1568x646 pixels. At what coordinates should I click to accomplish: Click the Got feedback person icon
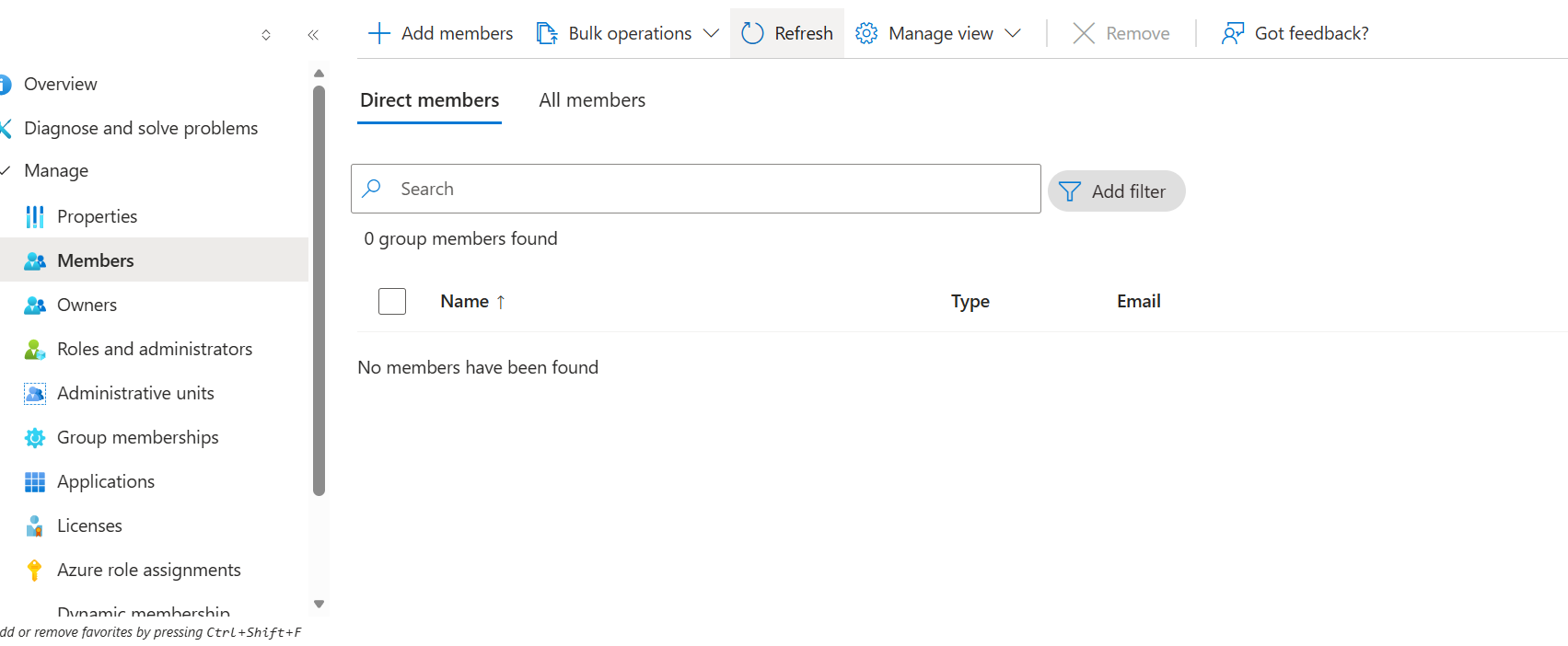[x=1232, y=34]
